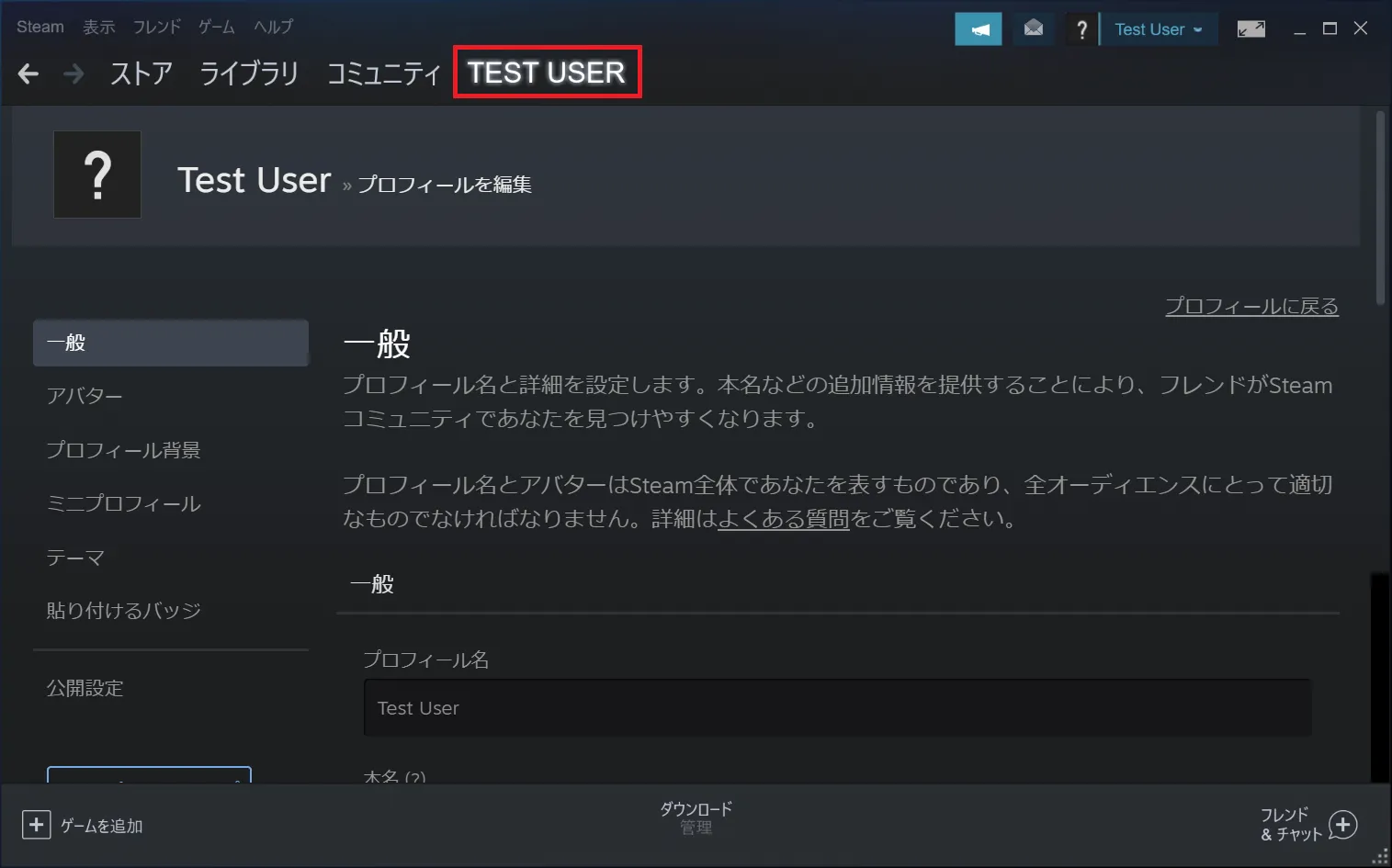Viewport: 1392px width, 868px height.
Task: Select 一般 in the sidebar
Action: pyautogui.click(x=171, y=343)
